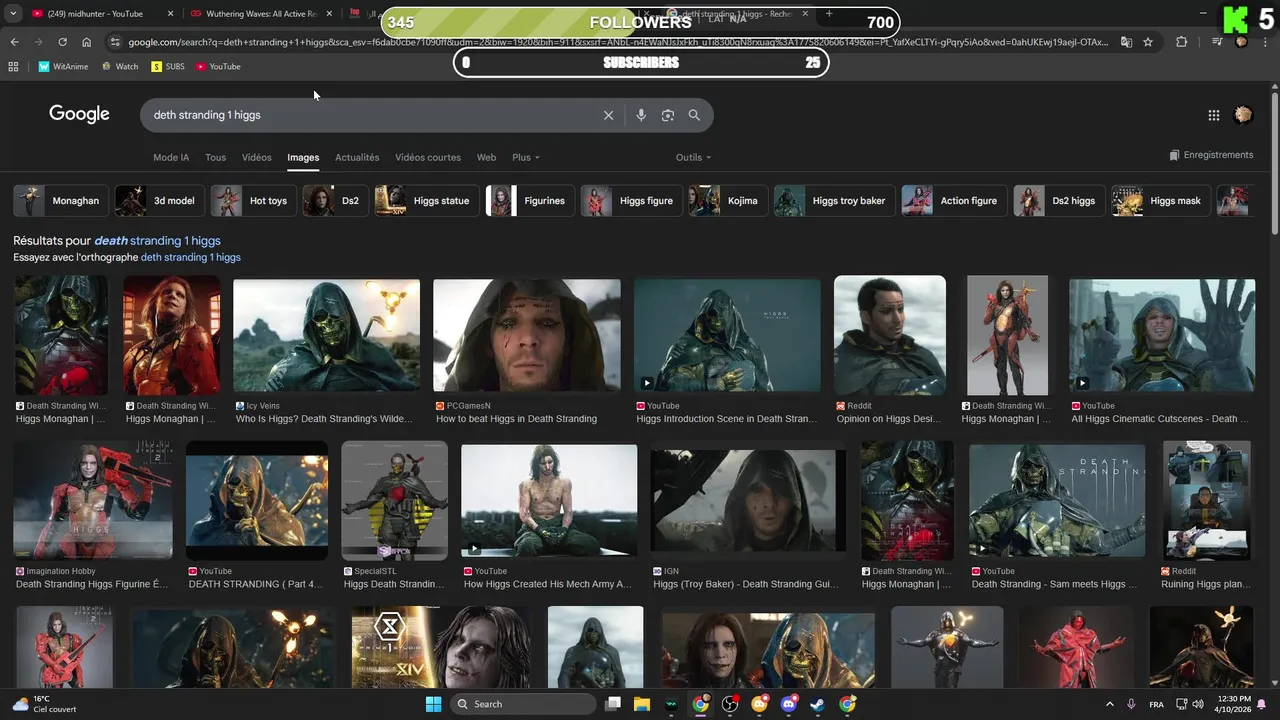Viewport: 1280px width, 720px height.
Task: Open the taskbar clock and date
Action: (1234, 704)
